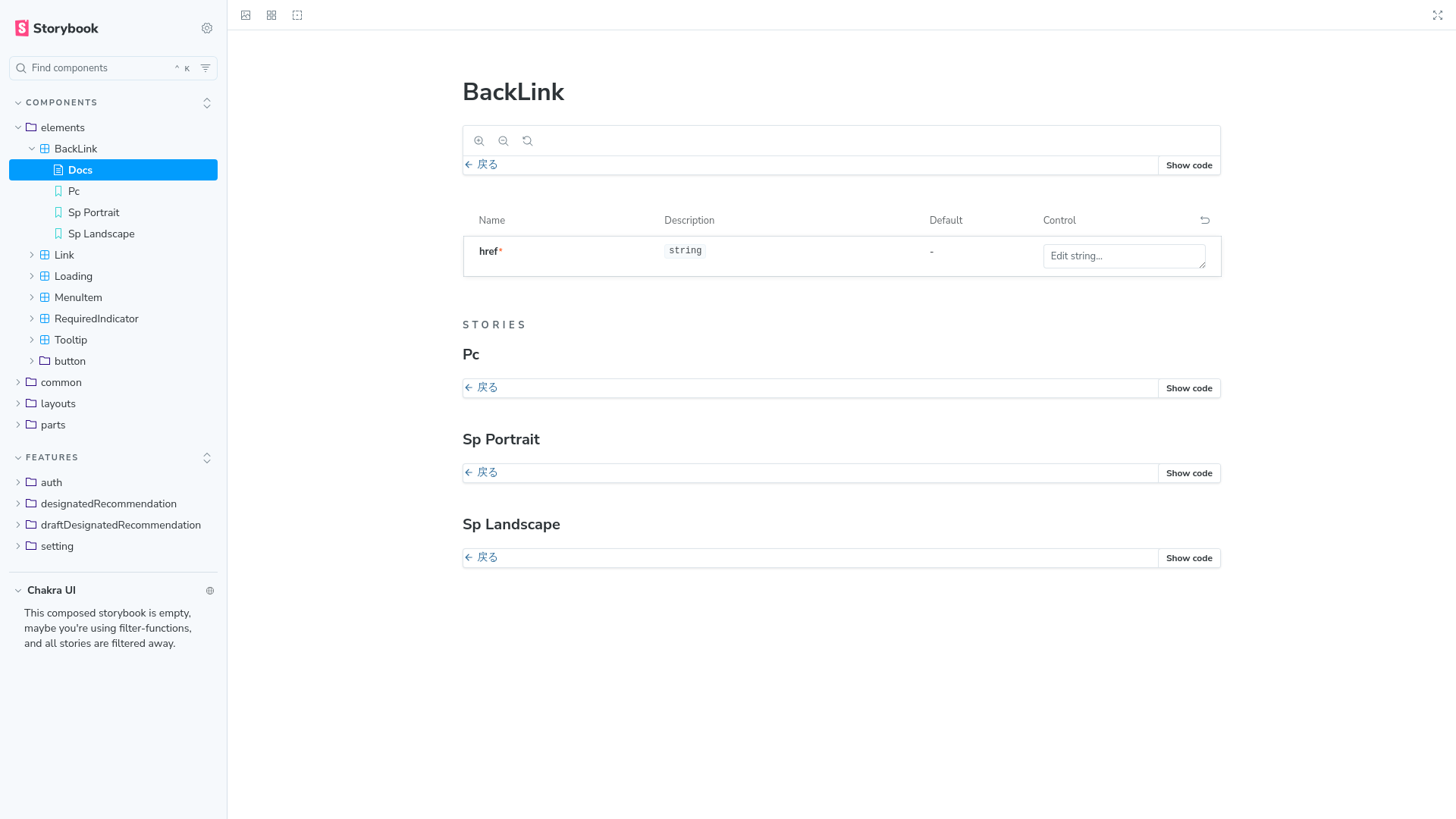Click the string type badge
Image resolution: width=1456 pixels, height=819 pixels.
[685, 251]
